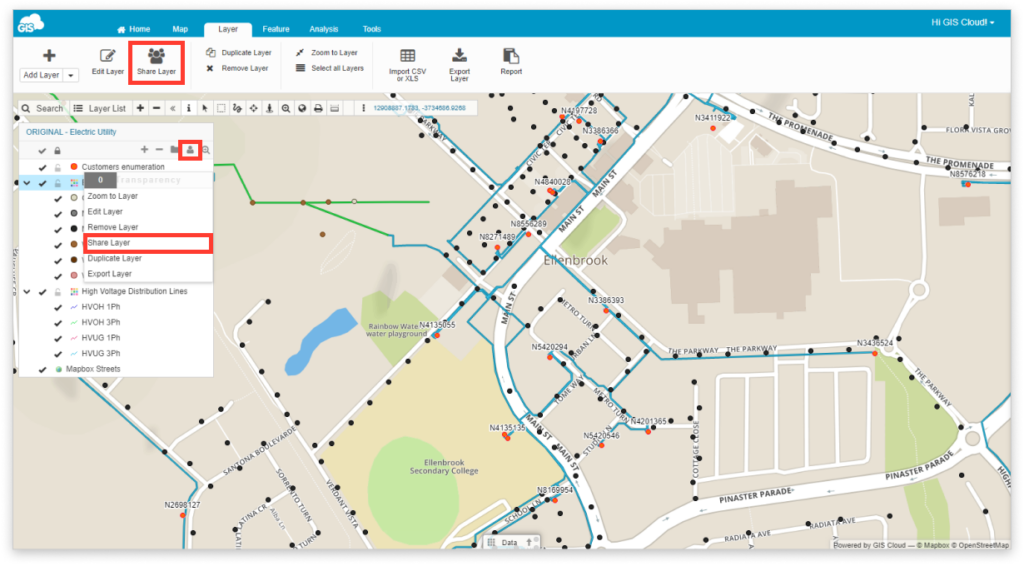Choose Duplicate Layer from context menu

coord(114,259)
